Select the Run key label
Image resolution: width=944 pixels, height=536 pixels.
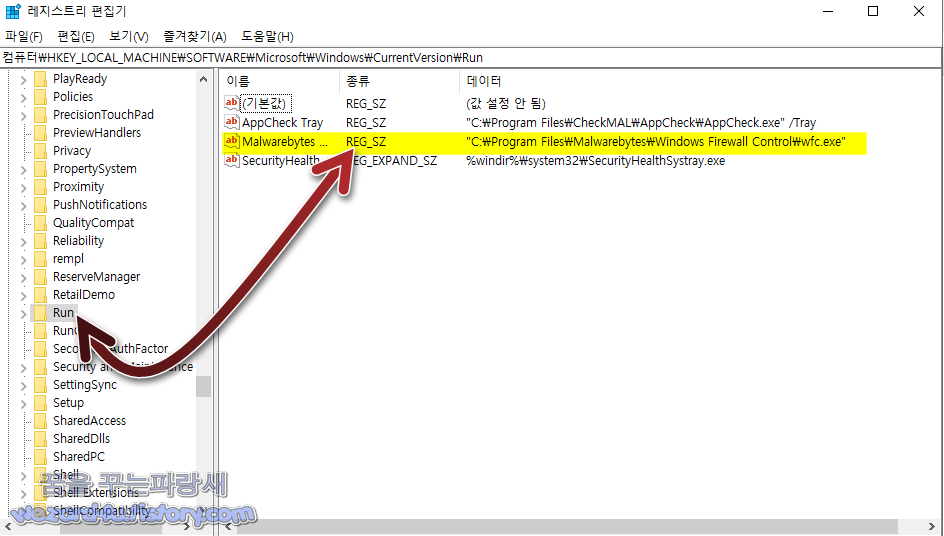[x=63, y=313]
